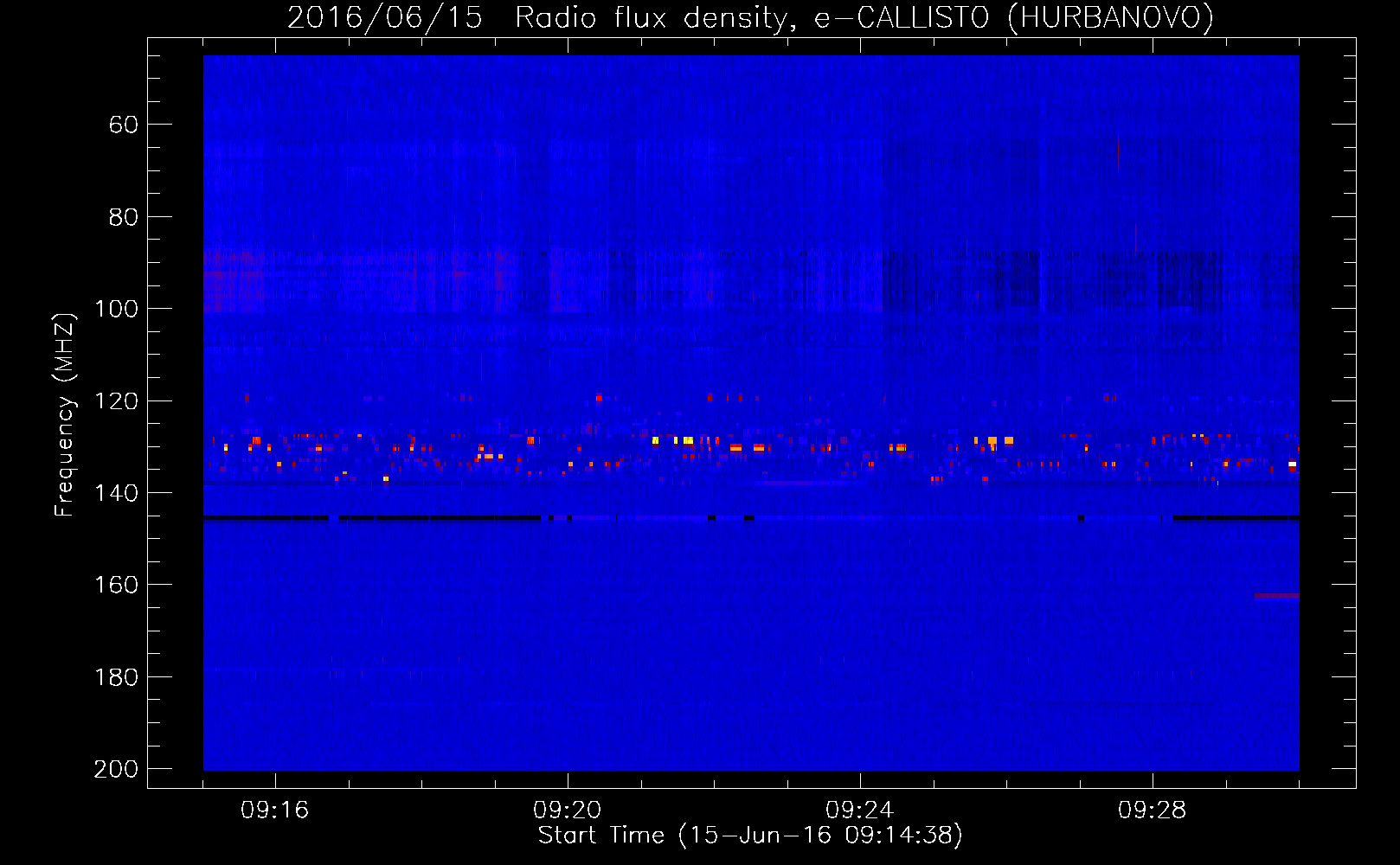This screenshot has height=865, width=1400.
Task: Click the time tick label "09:28"
Action: point(1152,811)
